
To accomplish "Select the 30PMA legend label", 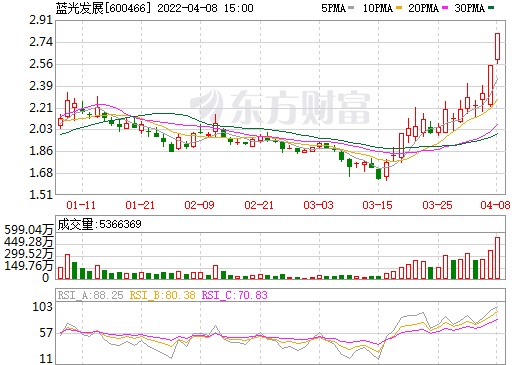I will click(x=469, y=8).
